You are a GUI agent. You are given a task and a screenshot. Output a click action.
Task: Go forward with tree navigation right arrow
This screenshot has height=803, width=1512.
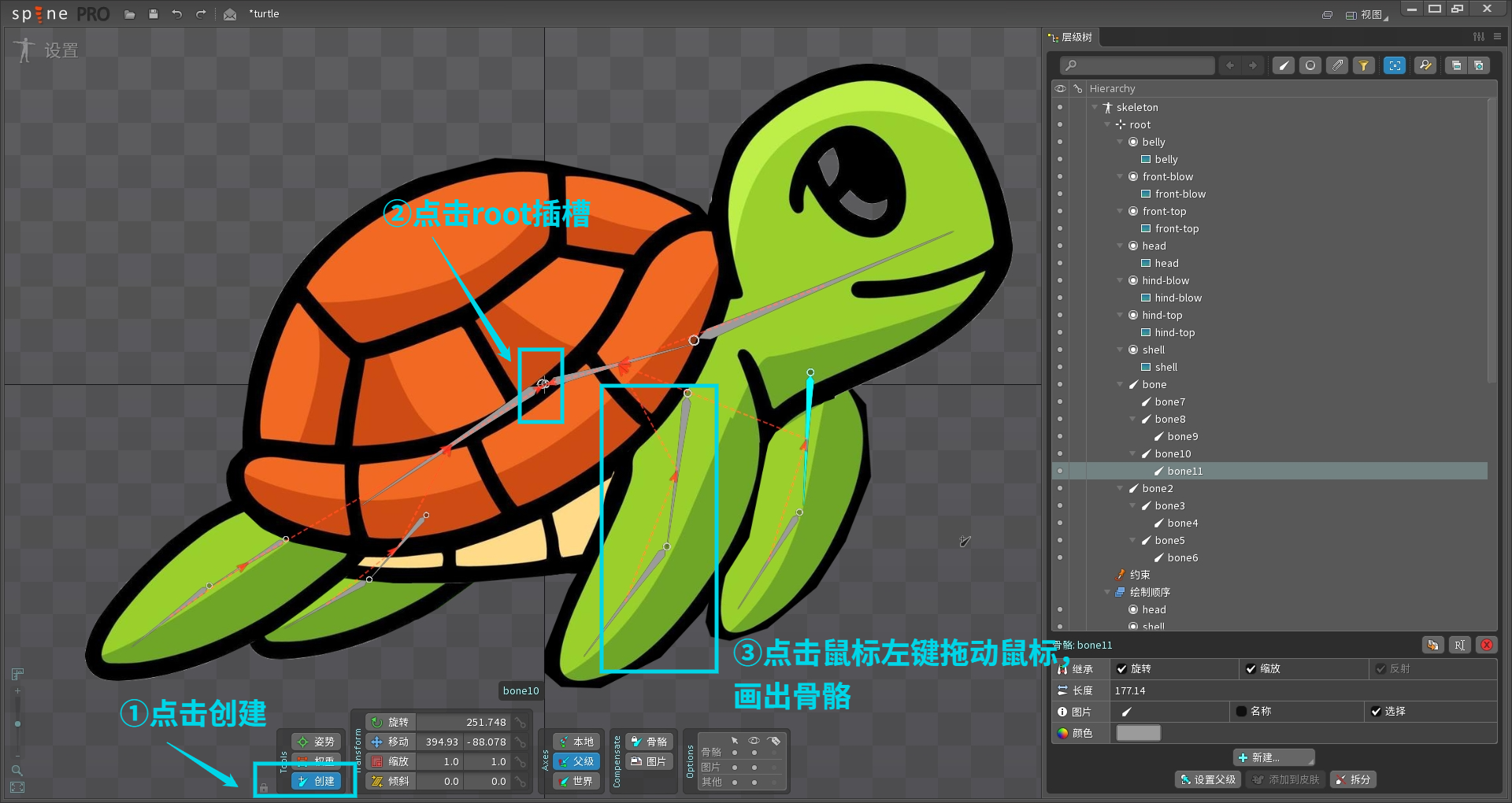(x=1253, y=65)
